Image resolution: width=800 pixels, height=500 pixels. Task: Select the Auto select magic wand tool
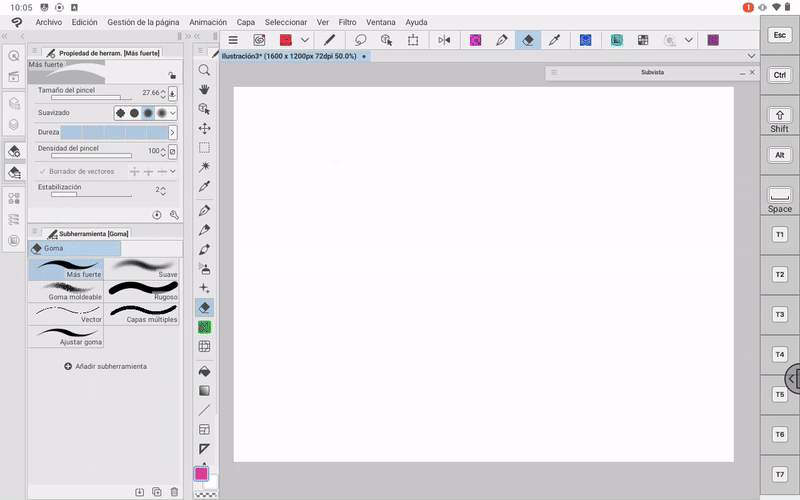coord(204,166)
